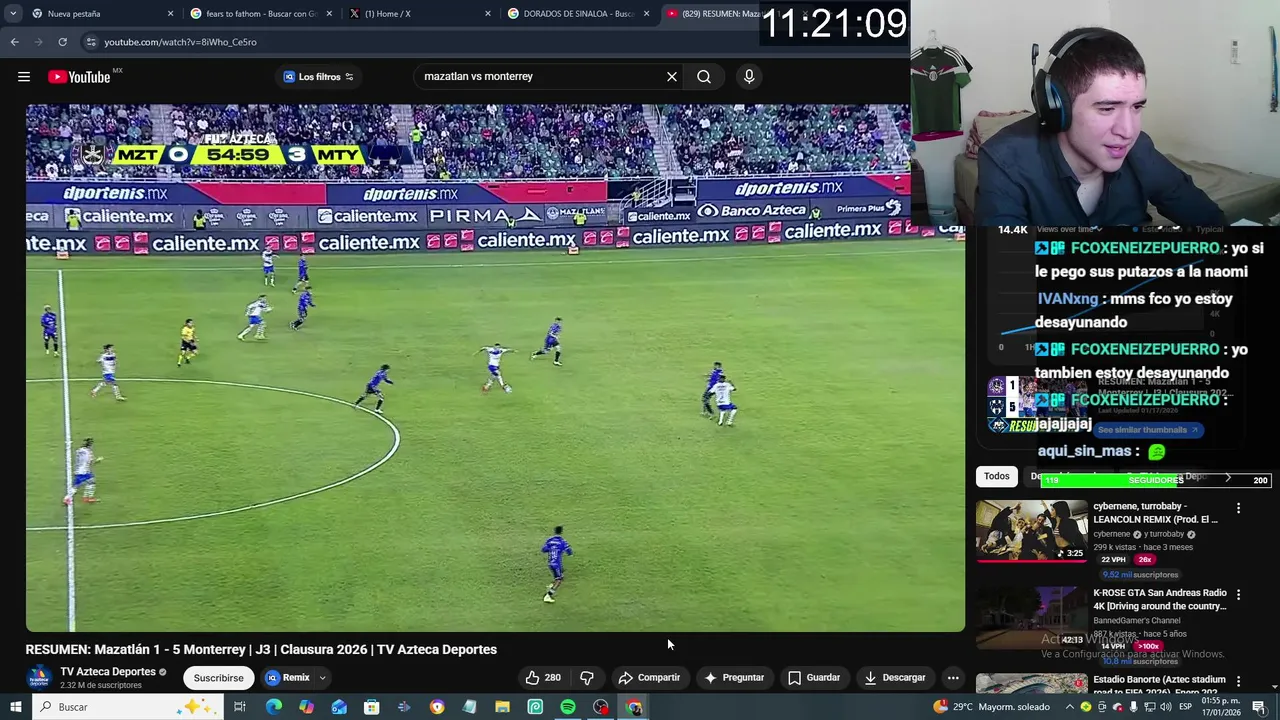Click the Suscribirse button
The height and width of the screenshot is (720, 1280).
pos(218,678)
